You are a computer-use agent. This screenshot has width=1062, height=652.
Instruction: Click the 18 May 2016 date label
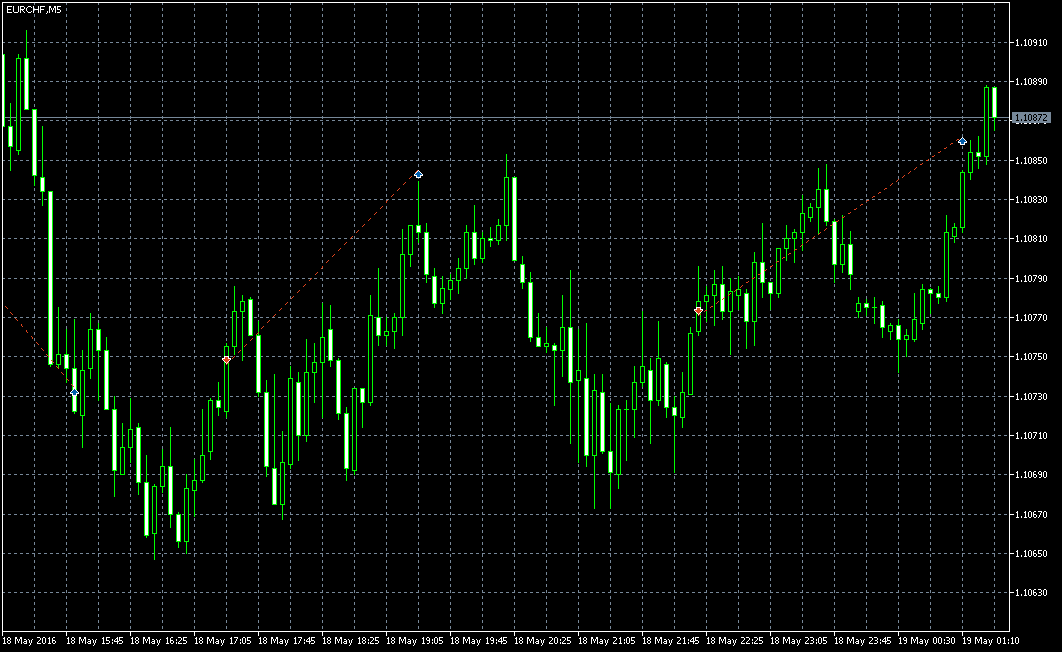(x=30, y=640)
